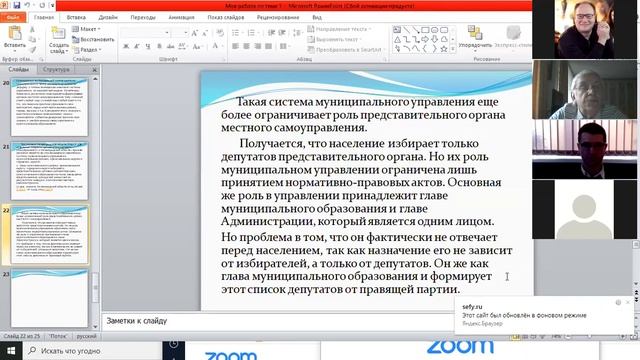The image size is (640, 360).
Task: Click the Undo arrow in quick access toolbar
Action: (x=27, y=5)
